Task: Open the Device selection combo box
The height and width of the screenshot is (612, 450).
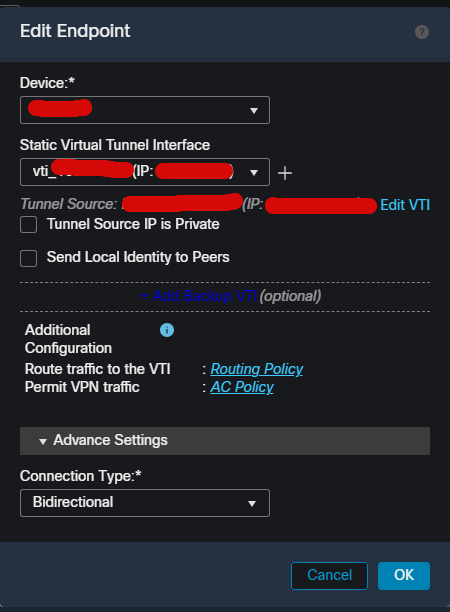Action: pos(145,110)
